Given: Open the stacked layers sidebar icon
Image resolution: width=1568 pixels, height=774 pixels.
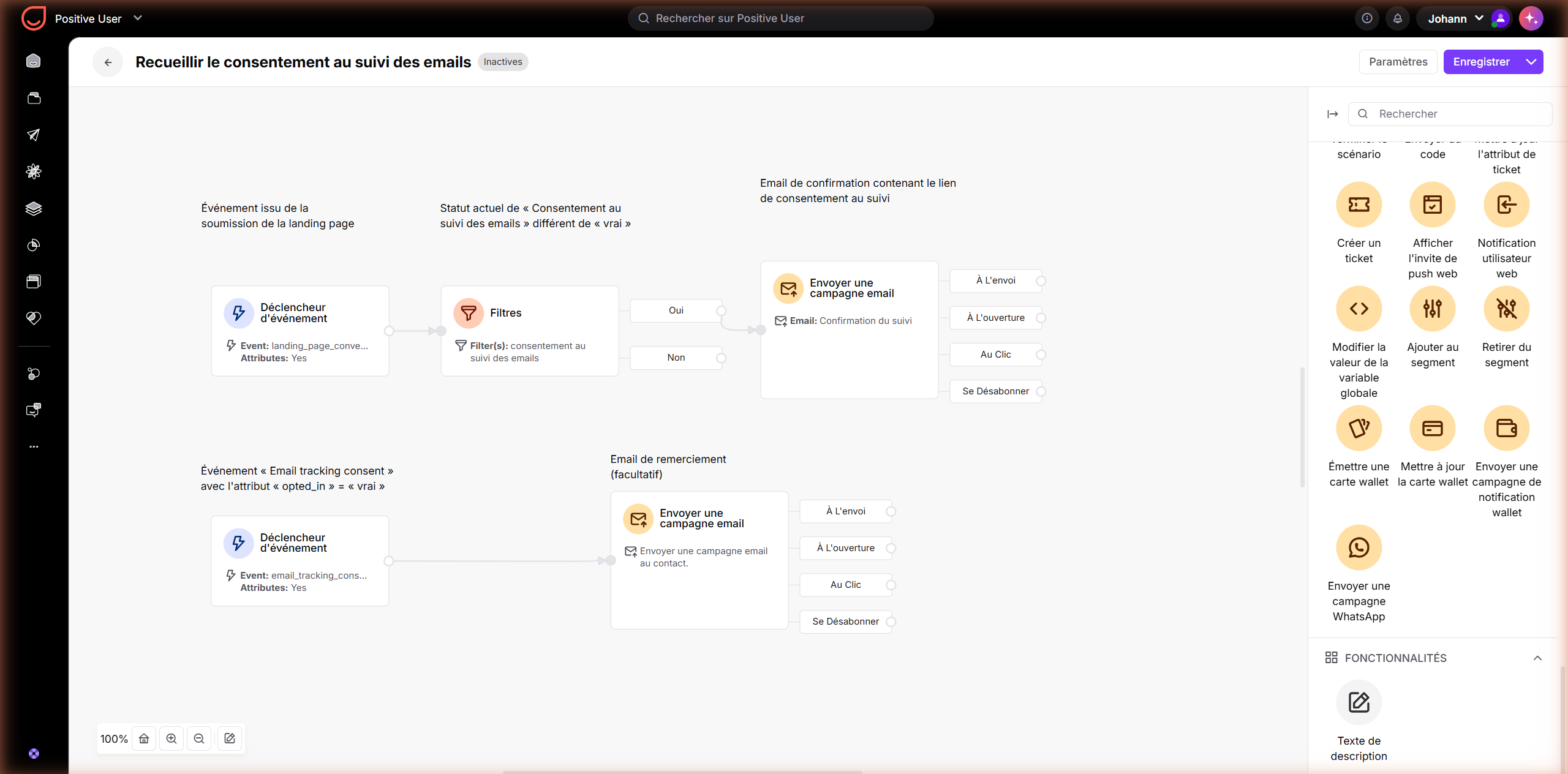Looking at the screenshot, I should point(34,208).
